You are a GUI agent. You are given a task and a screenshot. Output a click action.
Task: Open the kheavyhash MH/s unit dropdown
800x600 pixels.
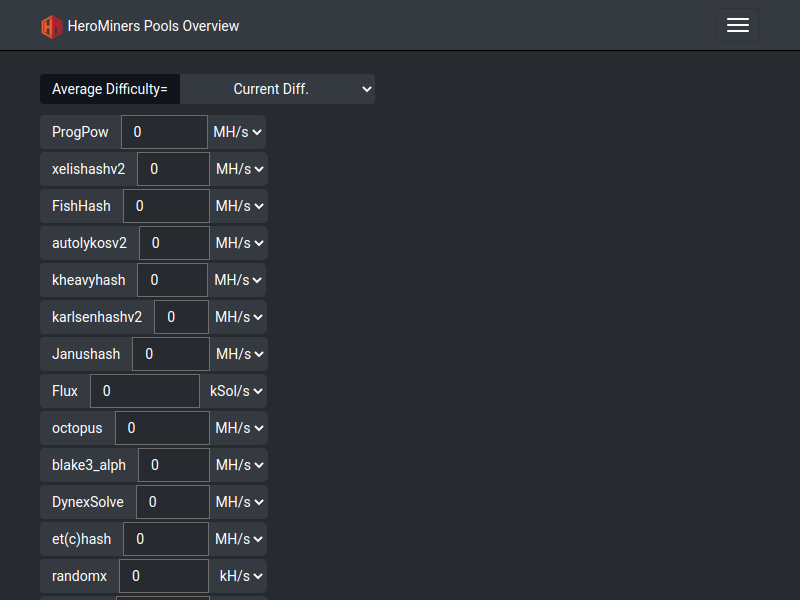coord(237,280)
